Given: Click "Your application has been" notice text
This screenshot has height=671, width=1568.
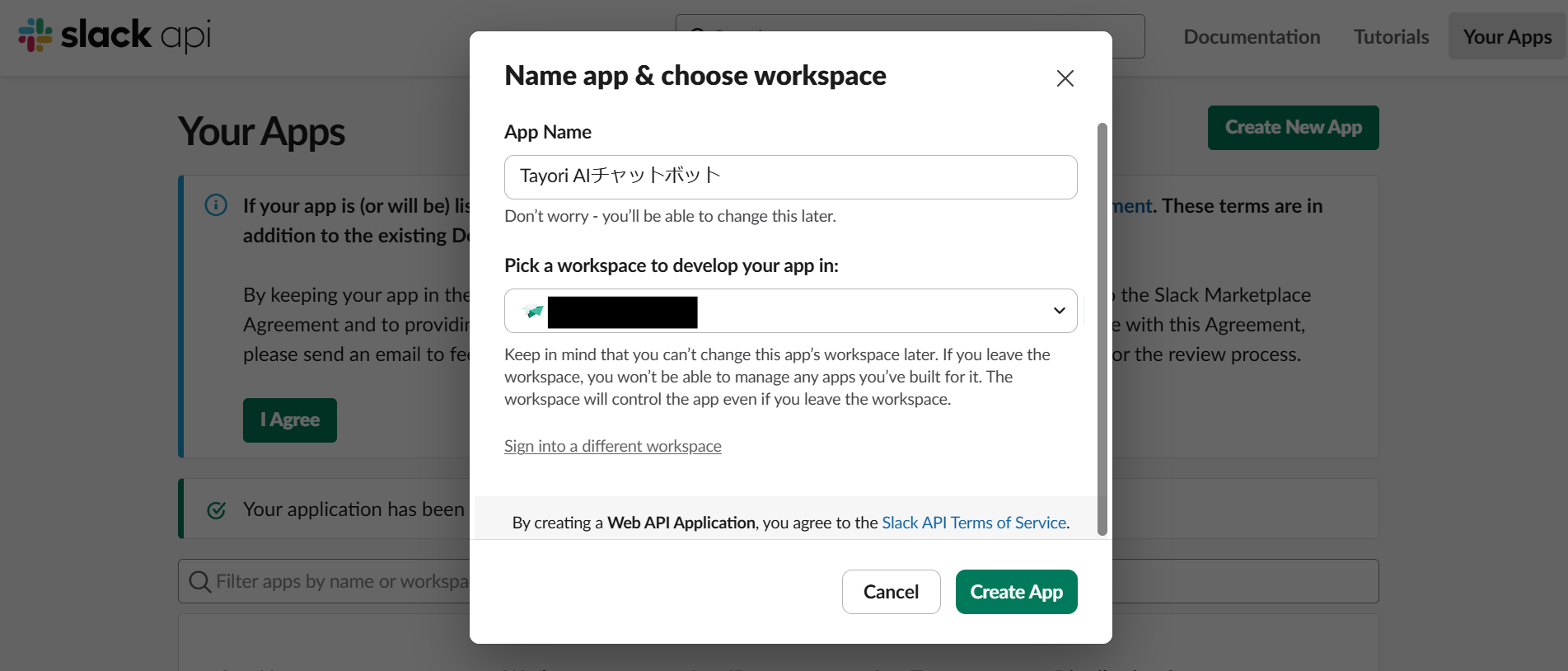Looking at the screenshot, I should (x=353, y=509).
